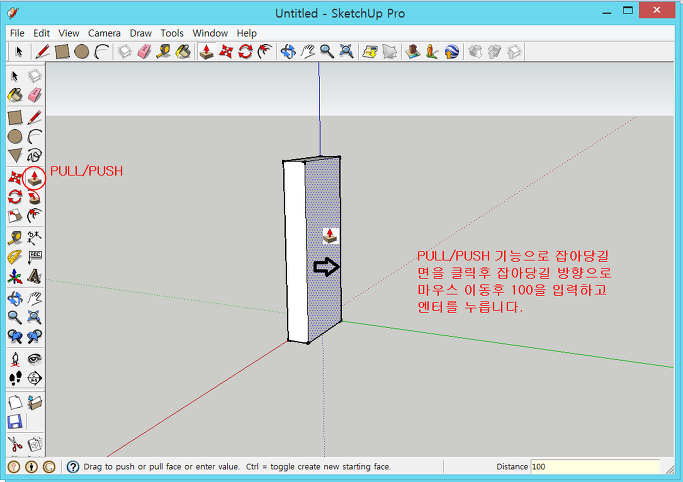Pick the Eraser tool in left palette

(34, 95)
